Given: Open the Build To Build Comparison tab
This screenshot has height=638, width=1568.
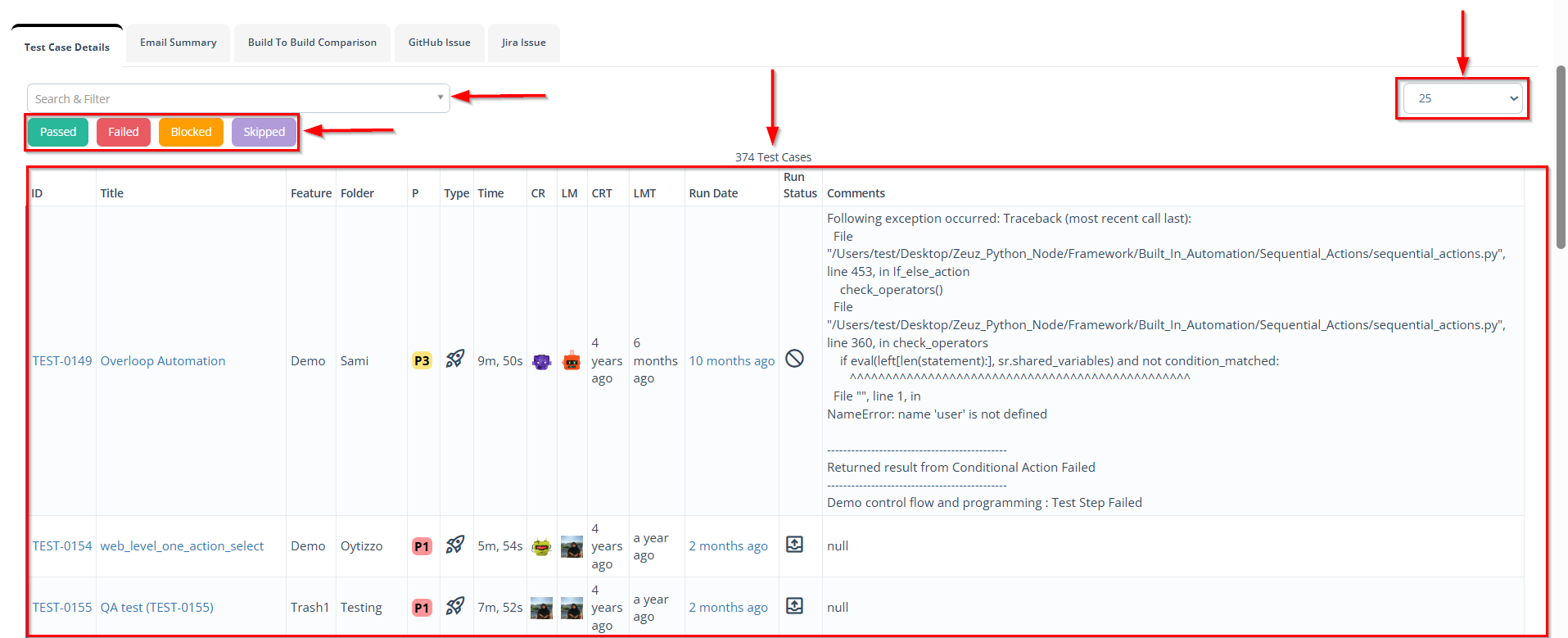Looking at the screenshot, I should 312,43.
